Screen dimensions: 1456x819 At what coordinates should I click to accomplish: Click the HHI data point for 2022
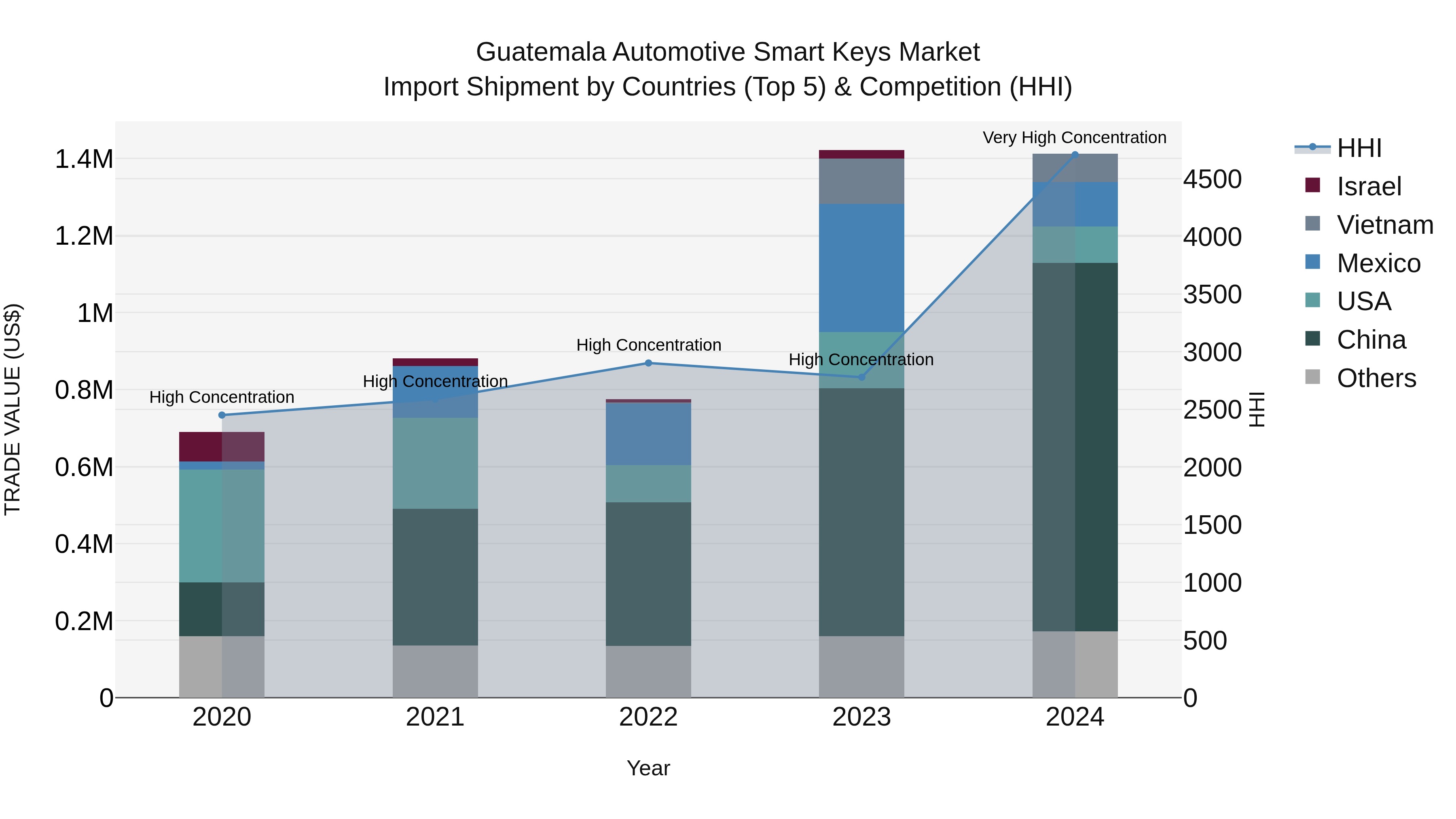(648, 363)
